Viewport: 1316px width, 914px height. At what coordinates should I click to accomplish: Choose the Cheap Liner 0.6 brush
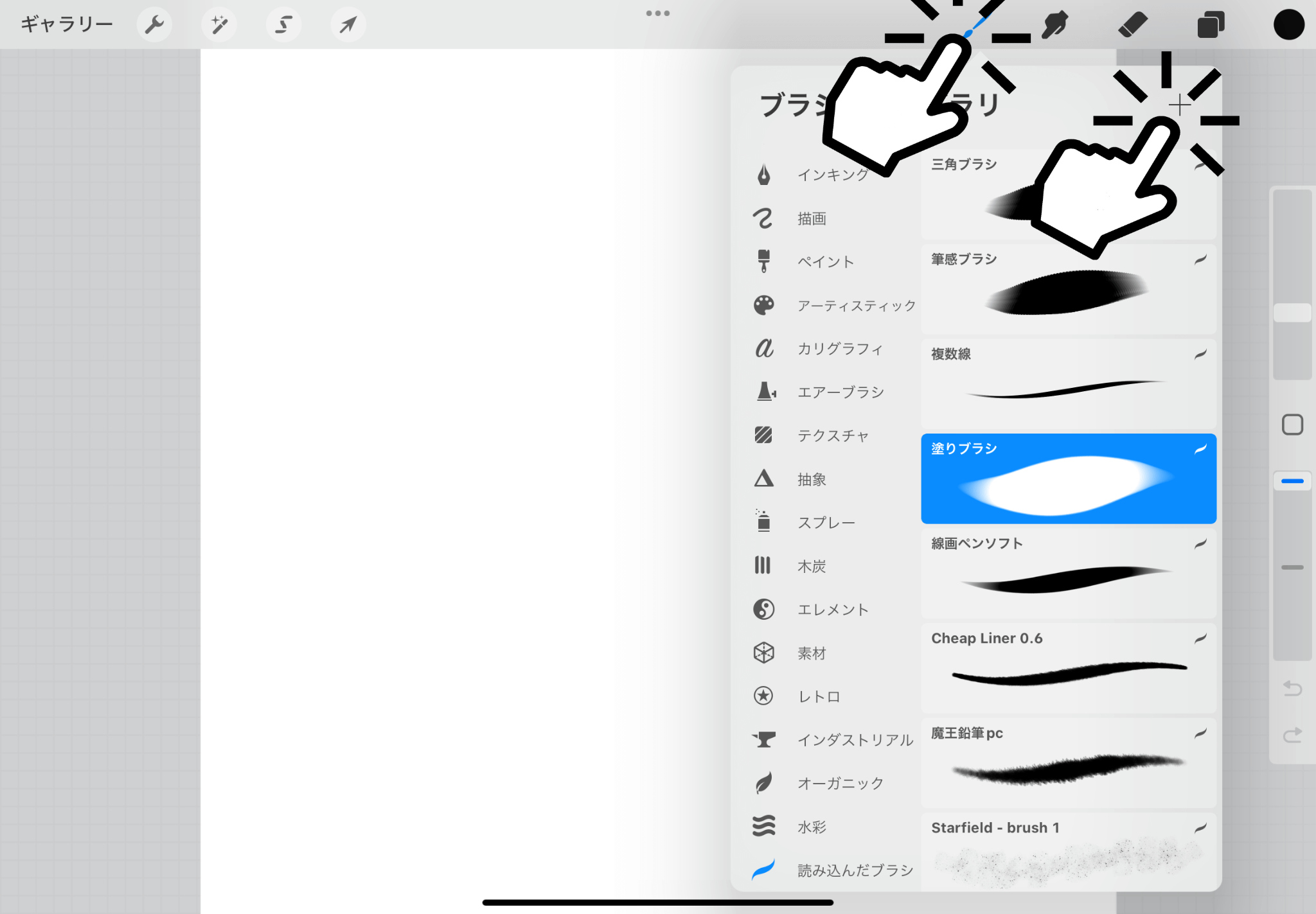click(x=1068, y=668)
